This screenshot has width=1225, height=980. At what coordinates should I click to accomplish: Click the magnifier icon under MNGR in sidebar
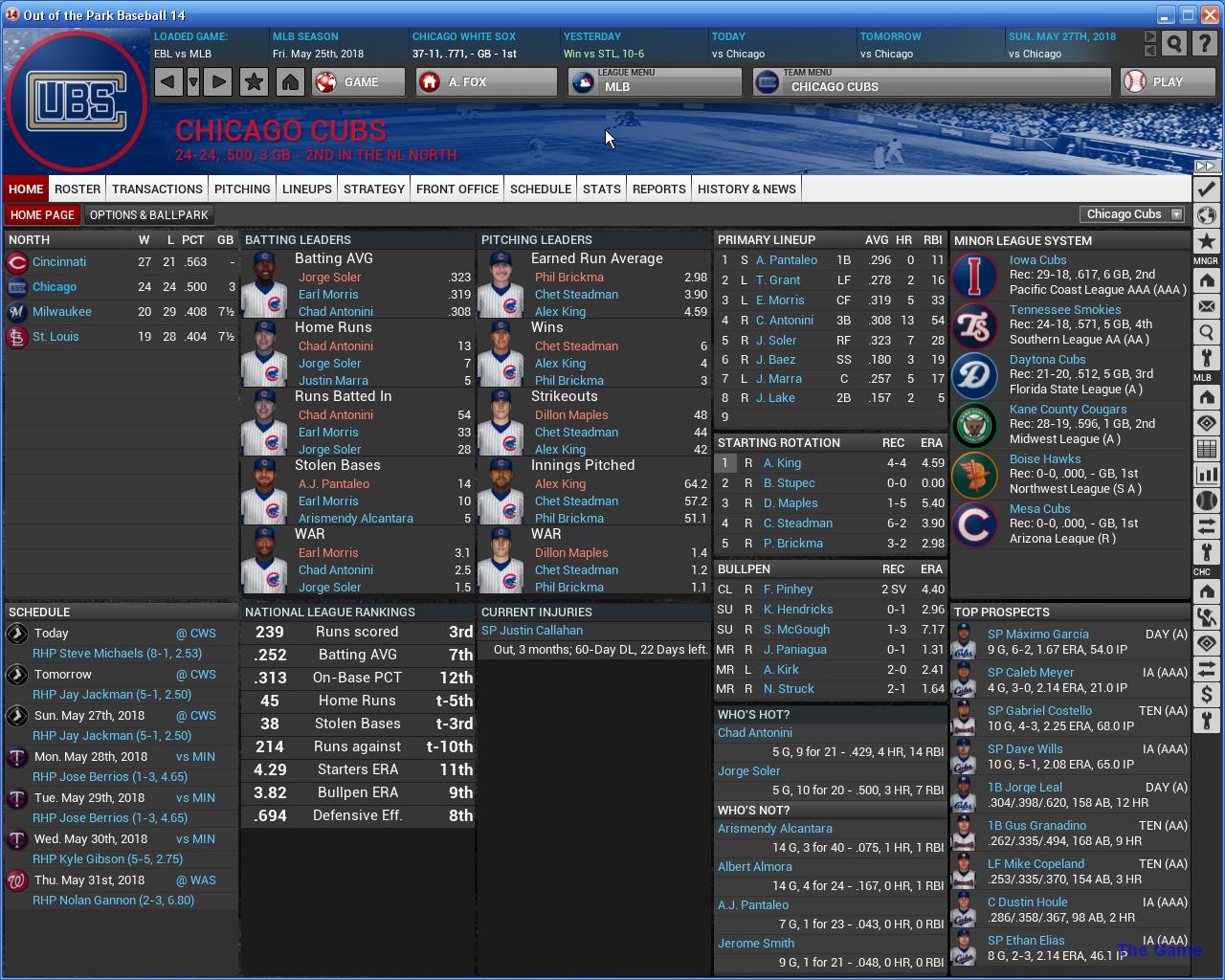pyautogui.click(x=1206, y=332)
